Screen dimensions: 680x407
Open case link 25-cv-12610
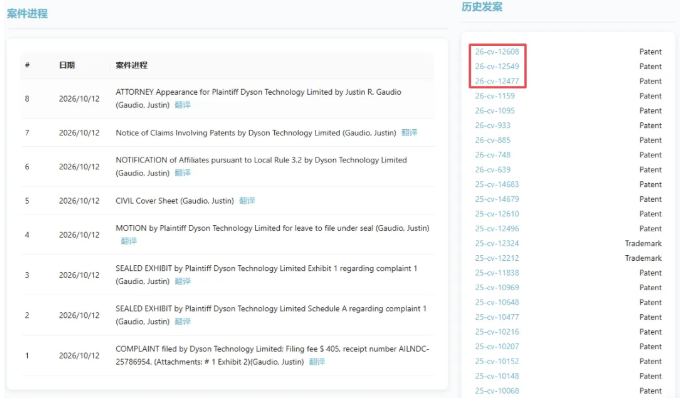[497, 214]
